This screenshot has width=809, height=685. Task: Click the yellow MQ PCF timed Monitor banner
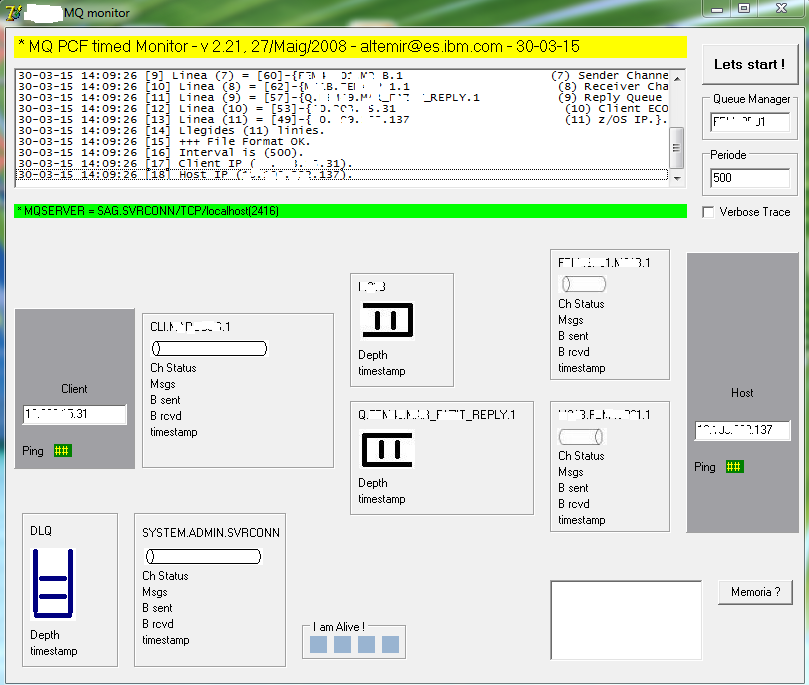(x=350, y=46)
